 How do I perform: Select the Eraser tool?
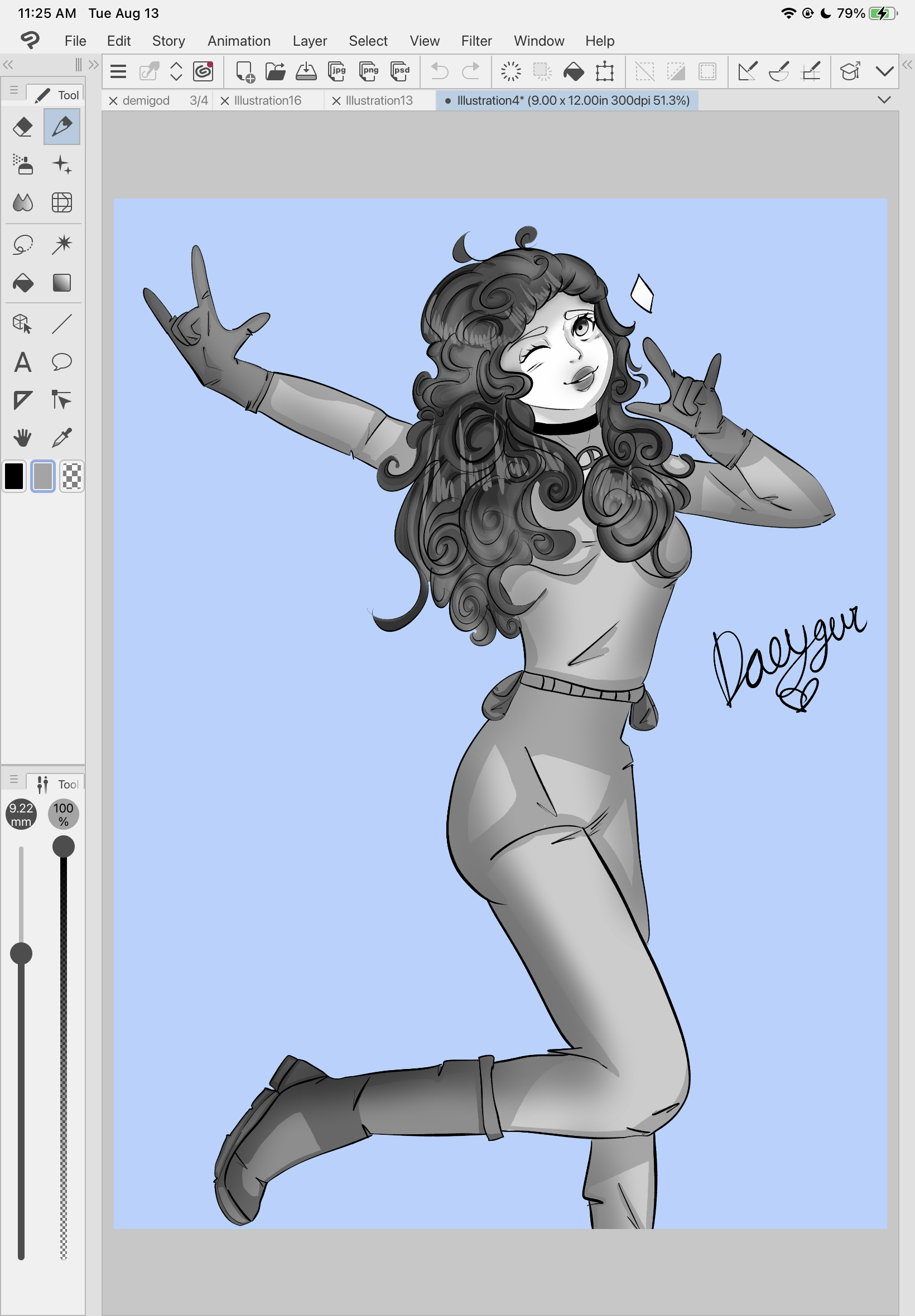23,127
